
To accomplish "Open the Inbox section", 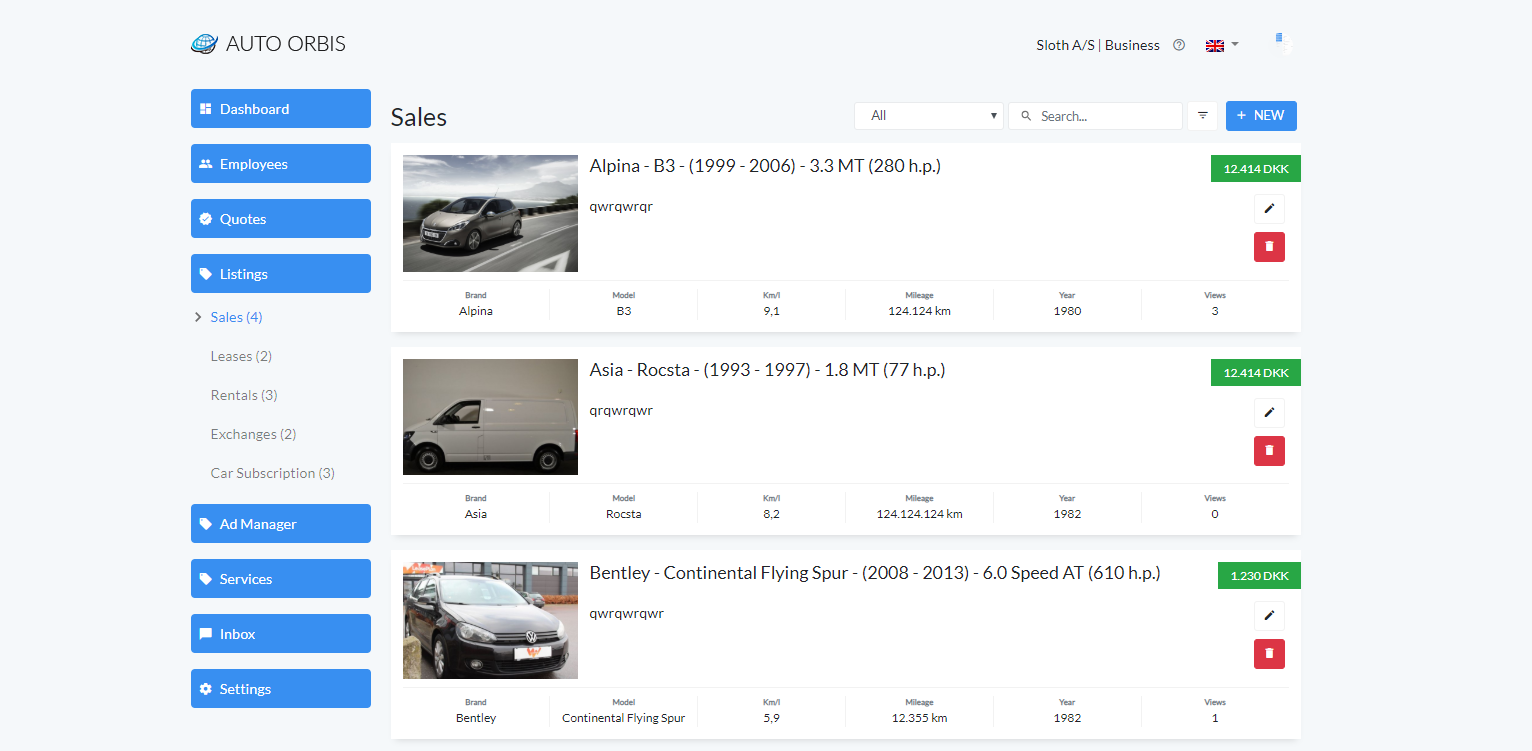I will point(281,634).
